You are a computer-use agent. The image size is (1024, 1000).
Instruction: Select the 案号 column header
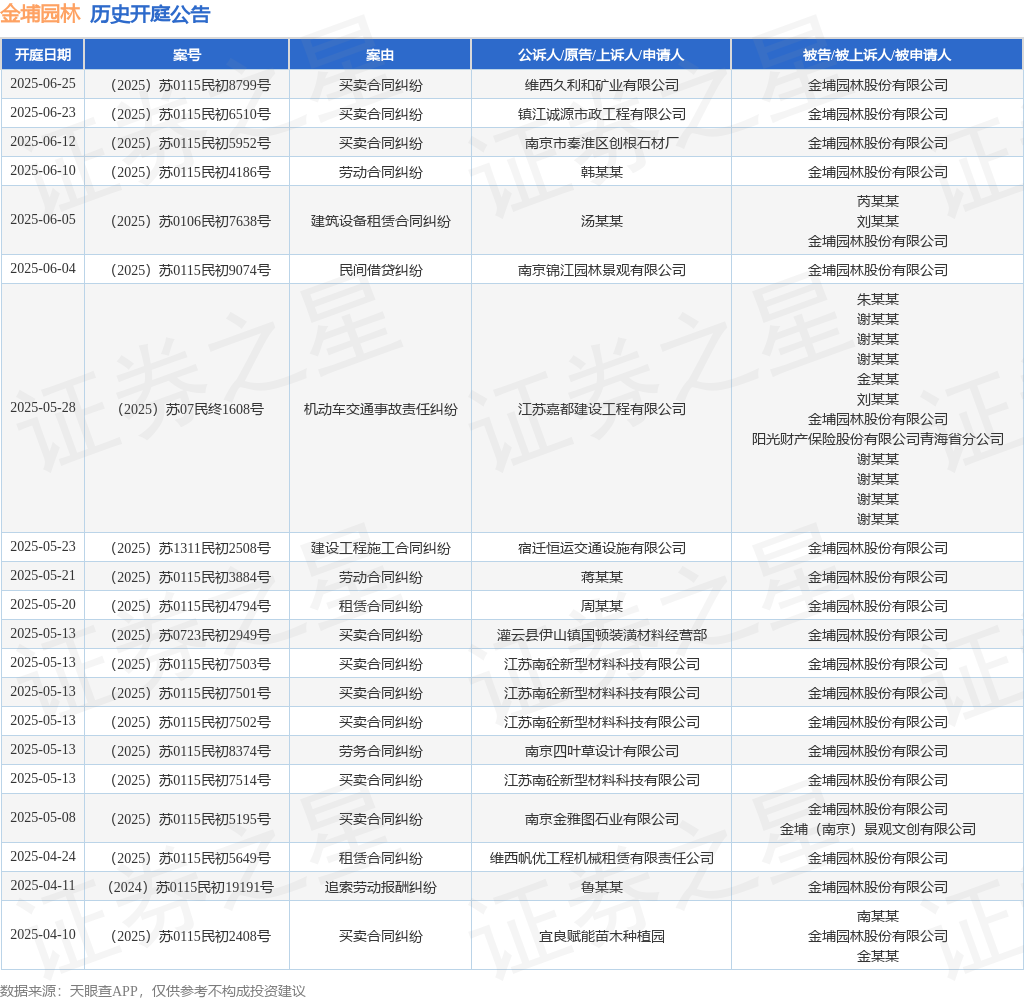click(x=187, y=55)
